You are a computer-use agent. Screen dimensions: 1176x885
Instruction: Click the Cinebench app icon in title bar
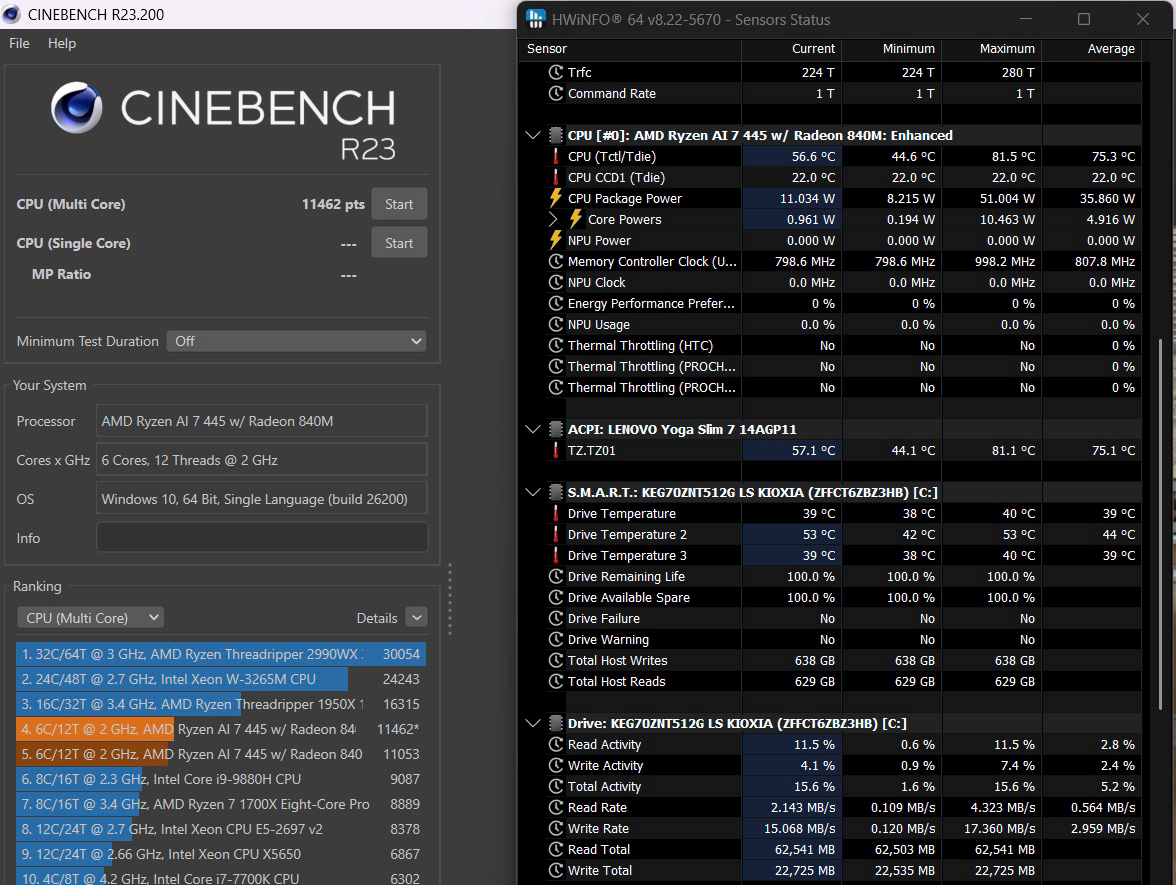tap(11, 14)
